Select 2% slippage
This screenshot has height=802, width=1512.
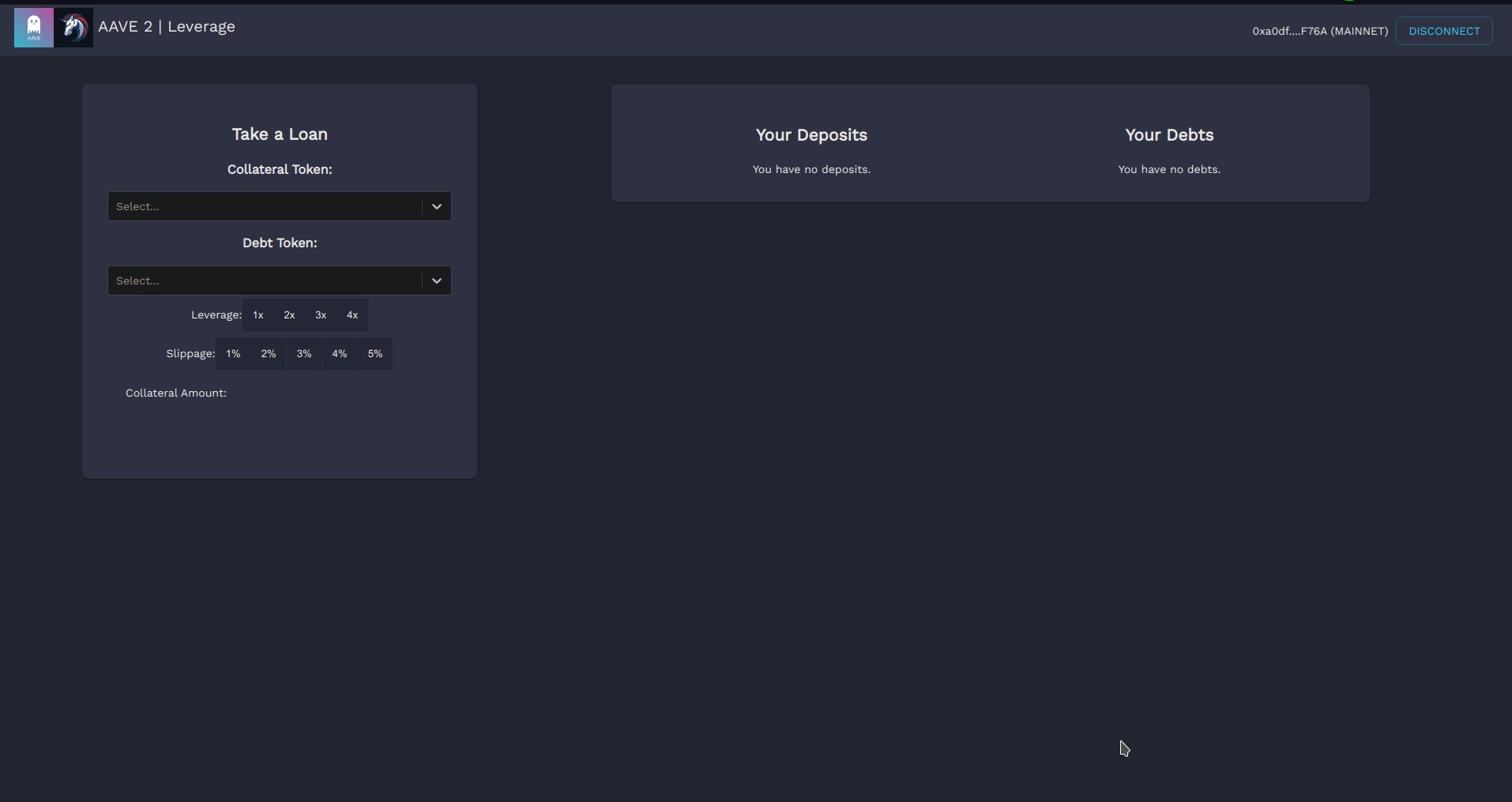(269, 353)
